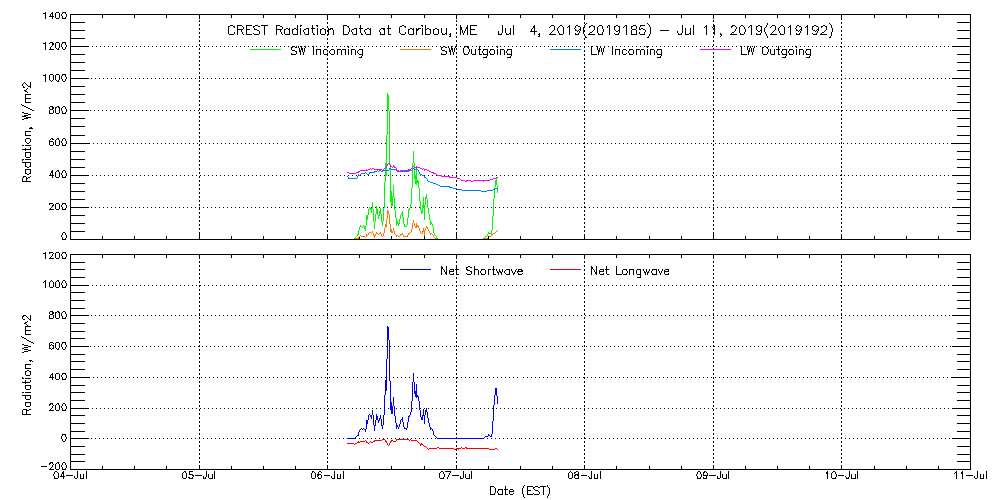
Task: Click the SW Incoming legend label
Action: (x=324, y=51)
